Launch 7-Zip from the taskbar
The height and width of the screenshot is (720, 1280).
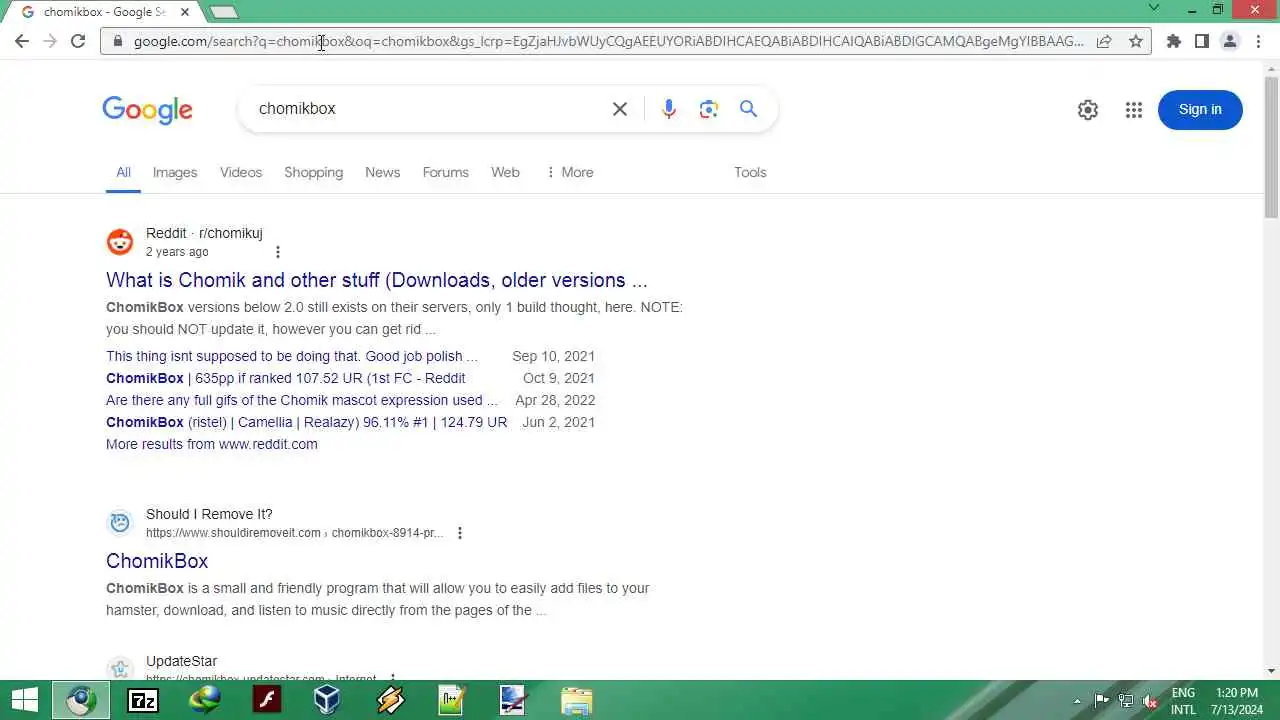coord(143,700)
